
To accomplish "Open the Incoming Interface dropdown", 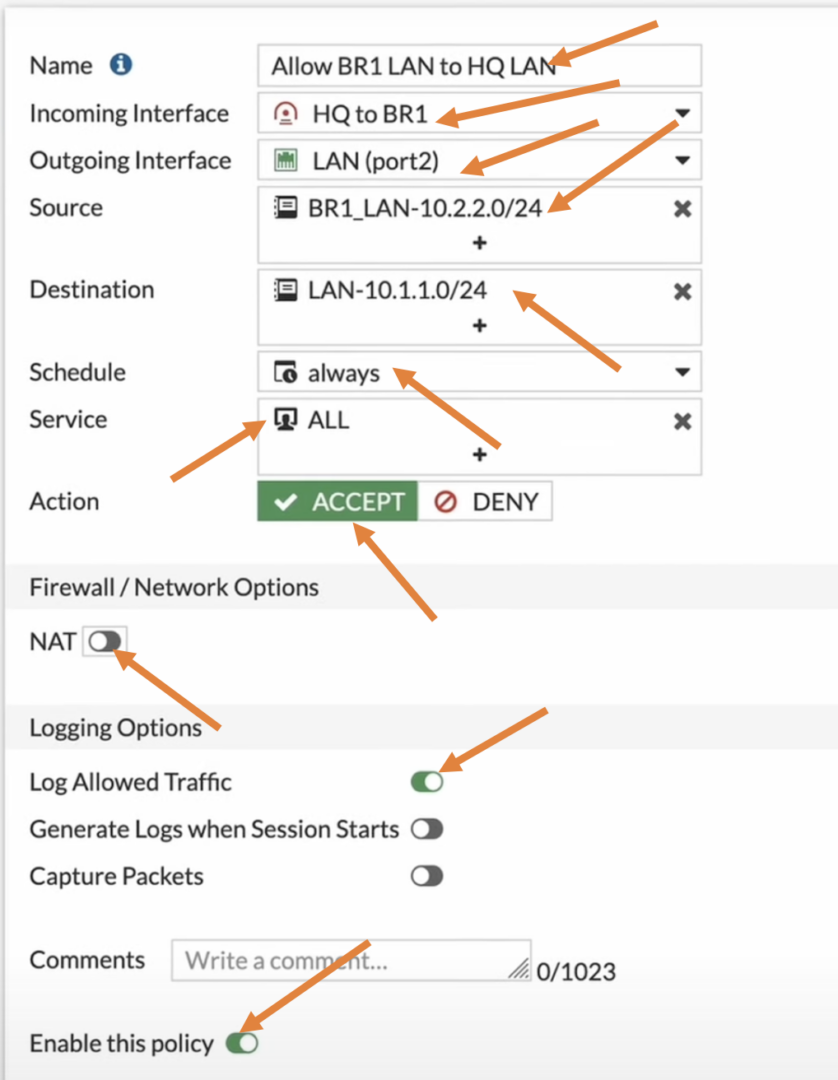I will click(683, 113).
